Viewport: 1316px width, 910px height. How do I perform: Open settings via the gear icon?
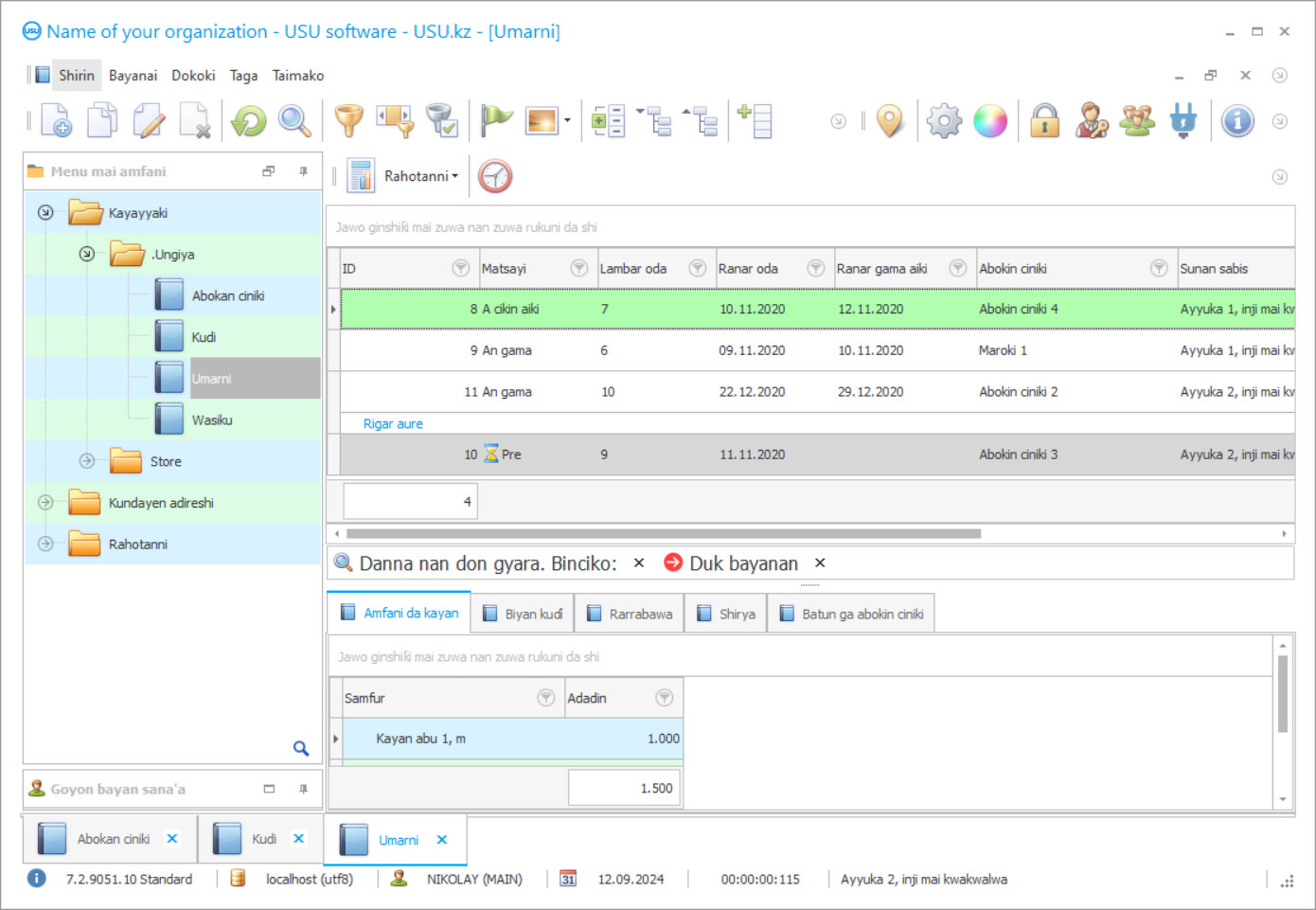pos(944,120)
